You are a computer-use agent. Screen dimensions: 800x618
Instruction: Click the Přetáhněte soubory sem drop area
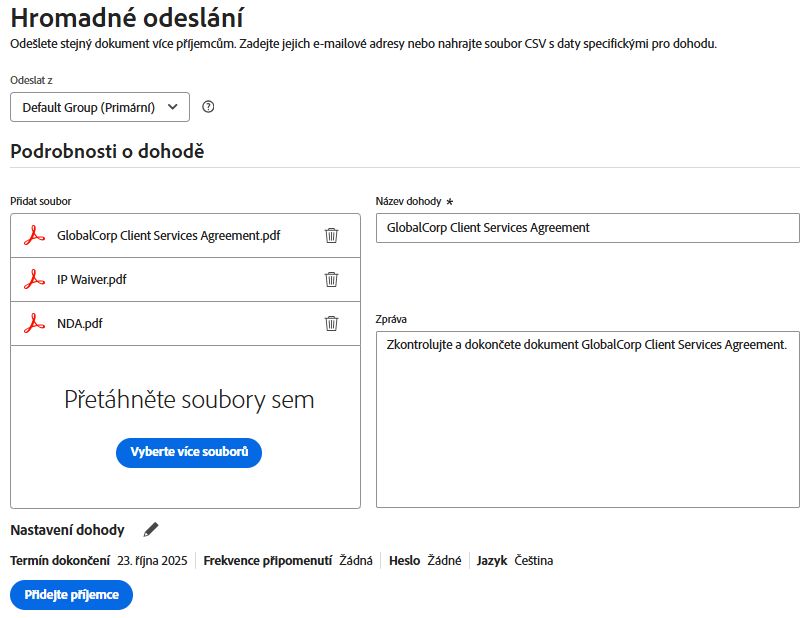pos(189,400)
